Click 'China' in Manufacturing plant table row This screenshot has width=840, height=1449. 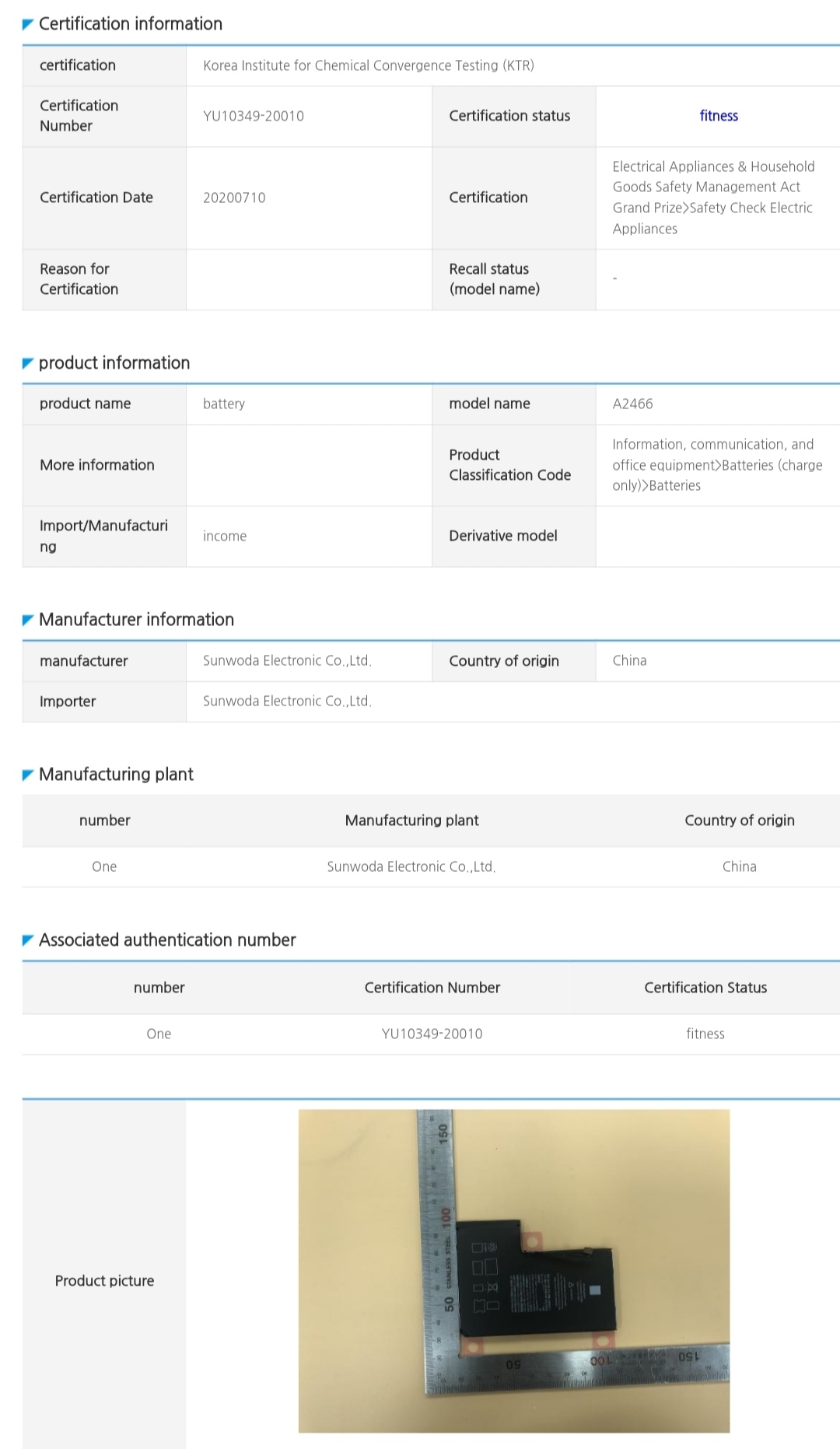[739, 866]
